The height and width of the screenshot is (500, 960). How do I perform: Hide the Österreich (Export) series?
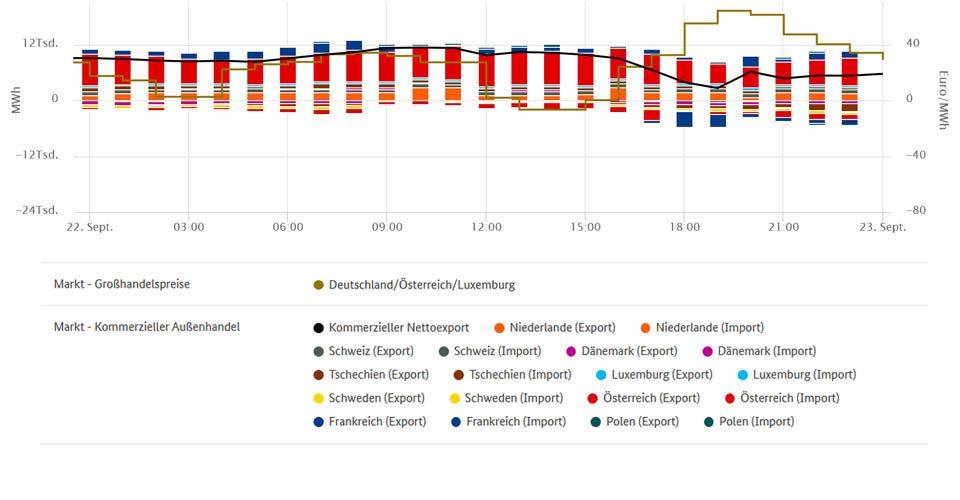tap(643, 398)
